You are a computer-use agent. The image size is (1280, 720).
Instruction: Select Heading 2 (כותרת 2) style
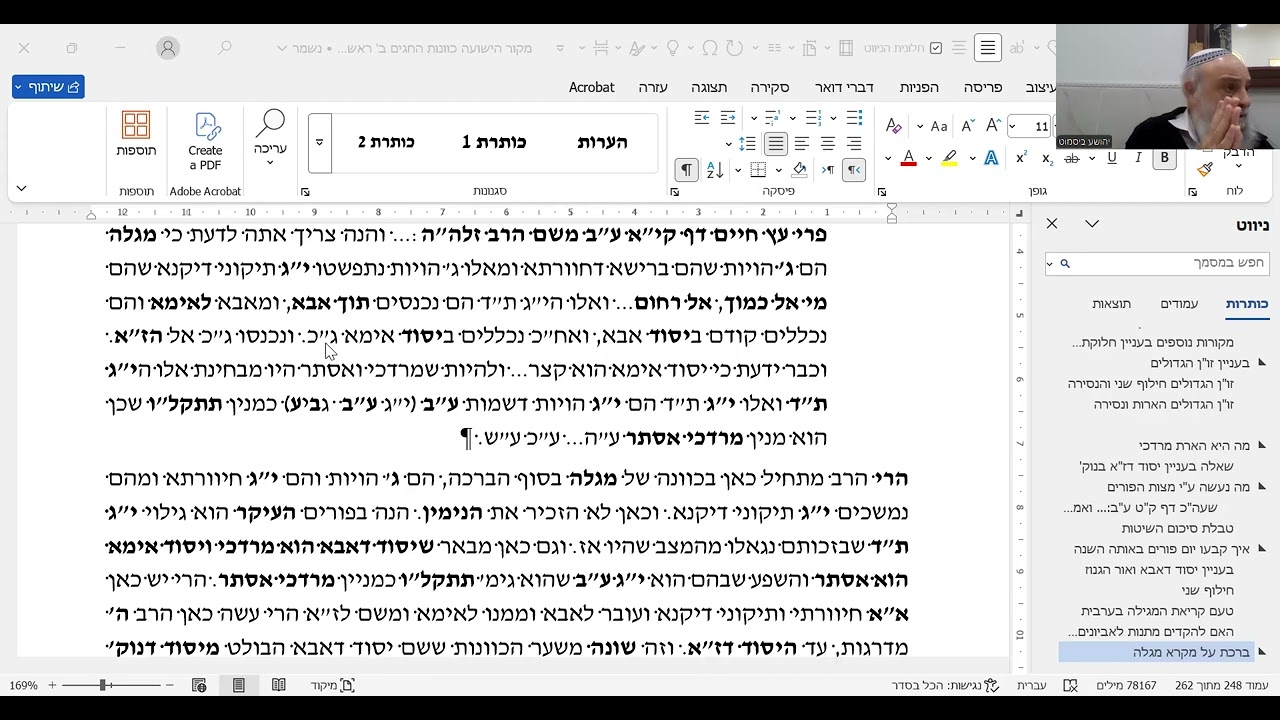(x=387, y=142)
